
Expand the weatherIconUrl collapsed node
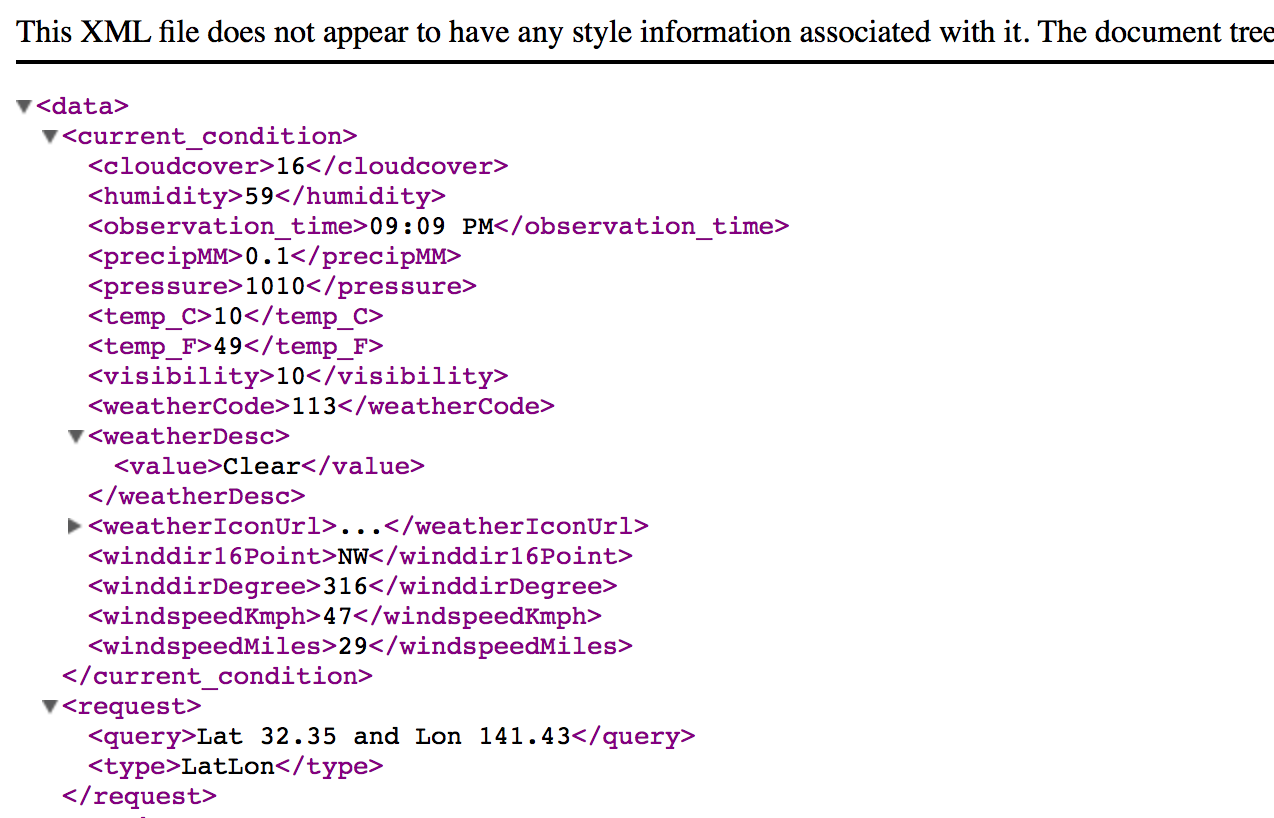coord(76,526)
